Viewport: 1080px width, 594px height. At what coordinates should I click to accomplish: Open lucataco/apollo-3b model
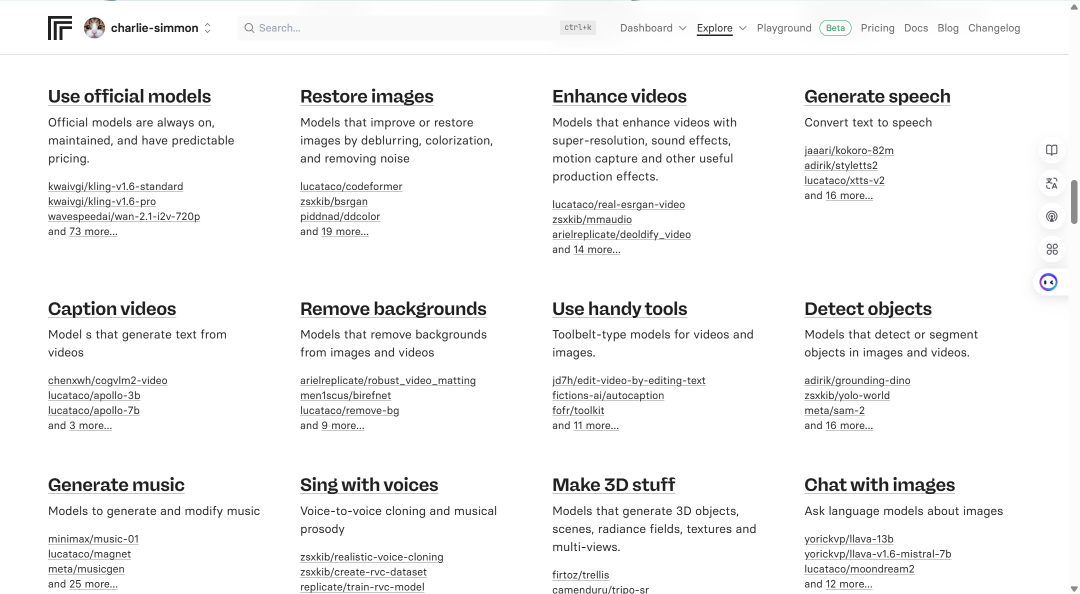coord(94,396)
